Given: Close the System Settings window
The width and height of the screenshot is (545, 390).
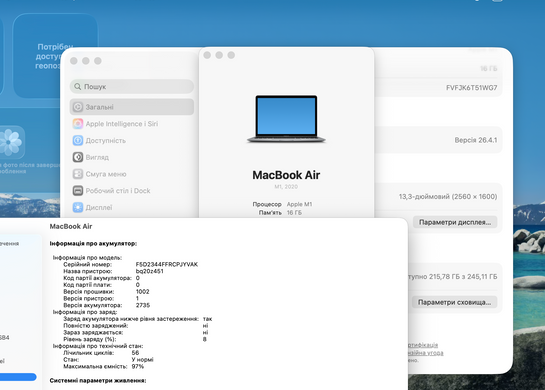Looking at the screenshot, I should 74,61.
